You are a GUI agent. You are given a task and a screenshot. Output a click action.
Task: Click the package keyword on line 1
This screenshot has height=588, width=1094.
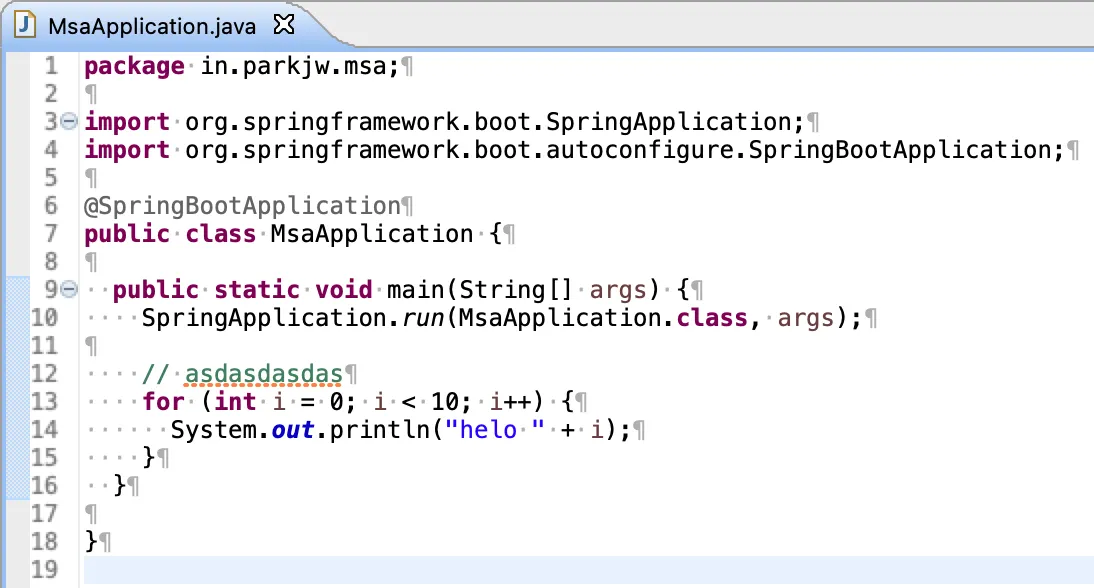coord(135,66)
